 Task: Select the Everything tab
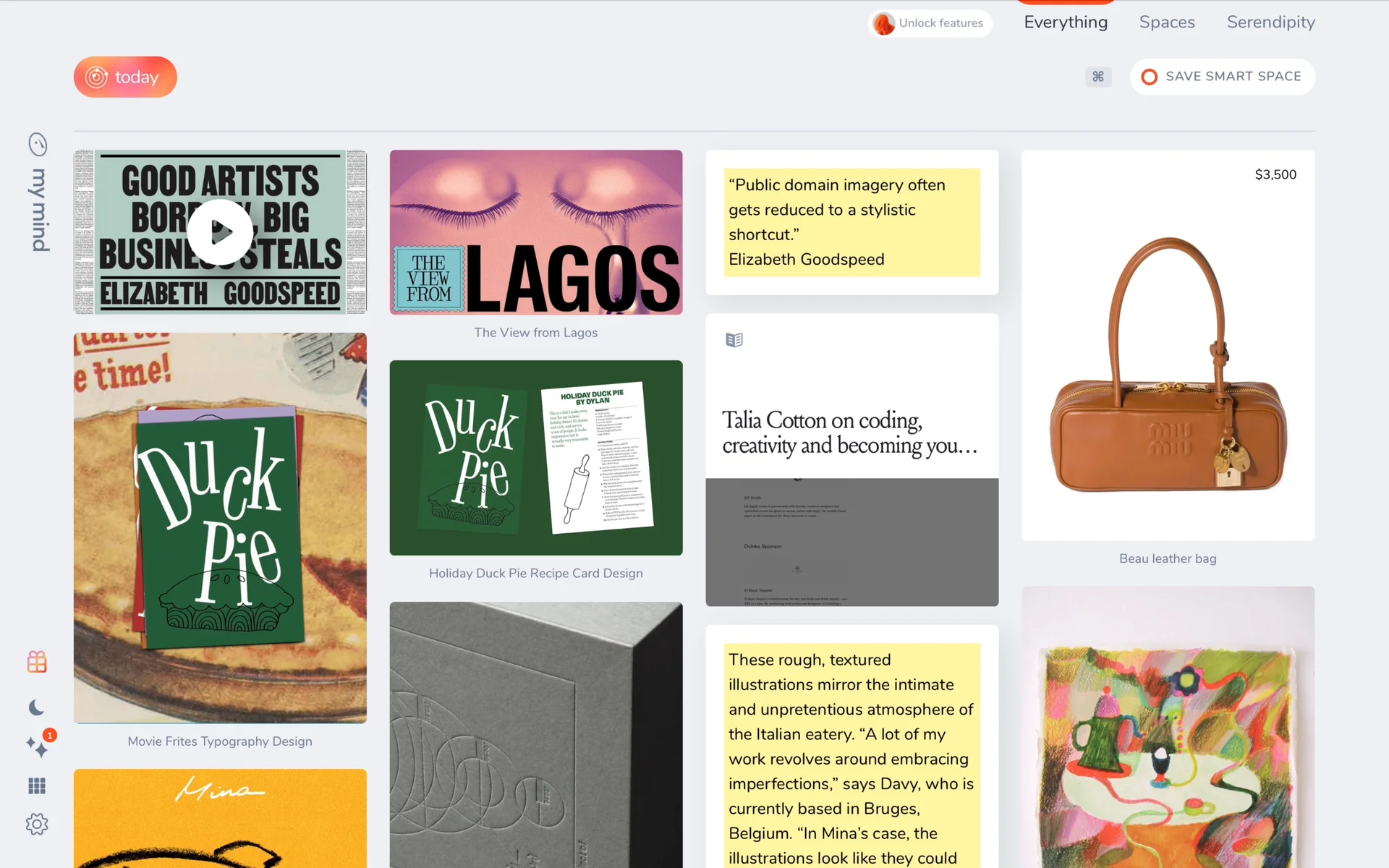1065,22
